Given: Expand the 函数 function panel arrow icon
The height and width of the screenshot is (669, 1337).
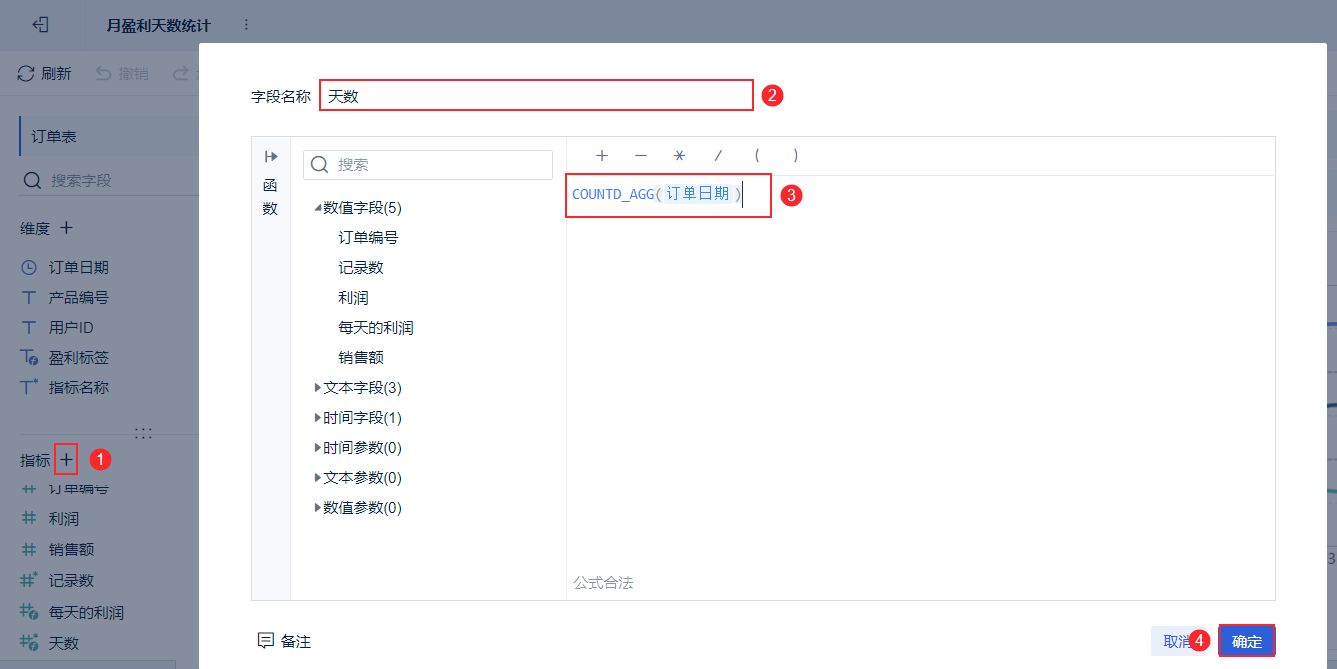Looking at the screenshot, I should [270, 156].
